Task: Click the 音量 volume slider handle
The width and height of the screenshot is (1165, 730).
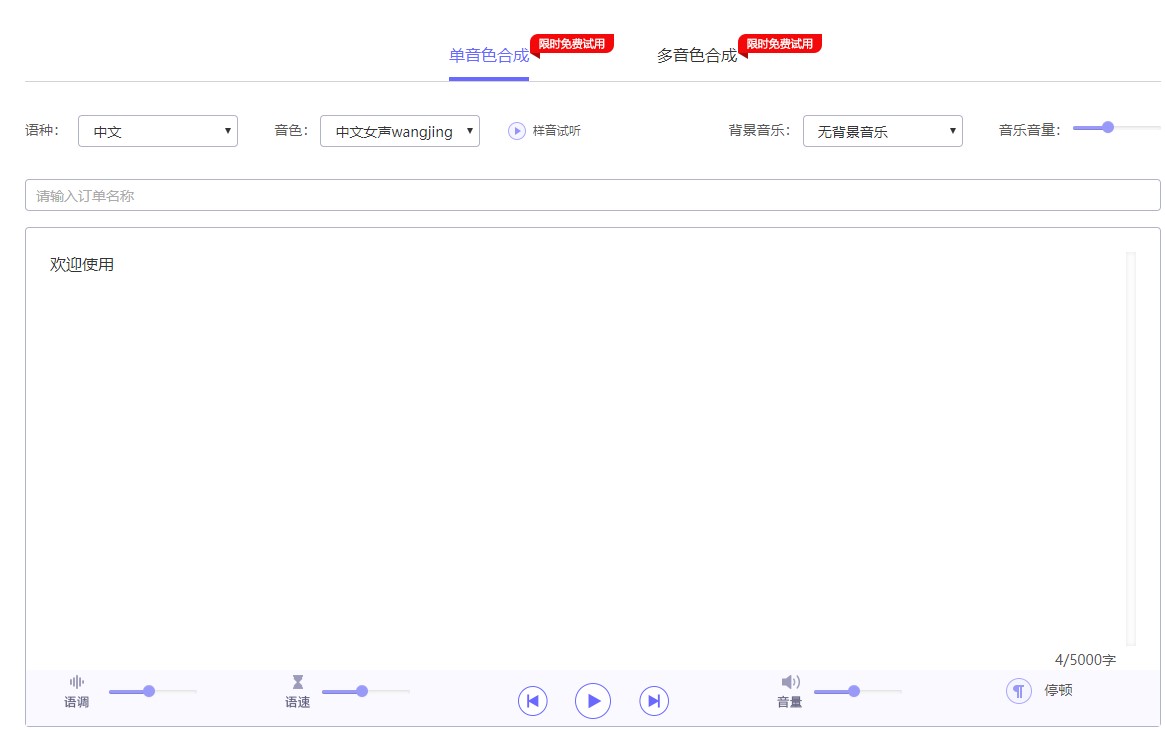Action: [x=854, y=691]
